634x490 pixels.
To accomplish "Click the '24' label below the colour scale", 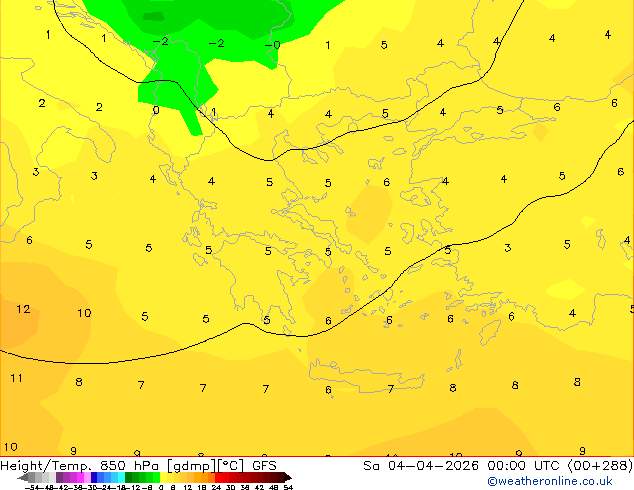I will pyautogui.click(x=216, y=488).
